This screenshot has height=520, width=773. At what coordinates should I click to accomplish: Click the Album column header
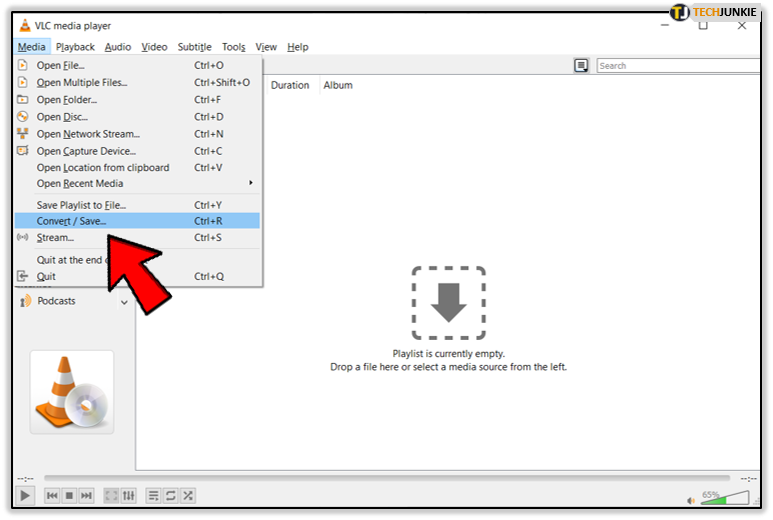[x=338, y=86]
